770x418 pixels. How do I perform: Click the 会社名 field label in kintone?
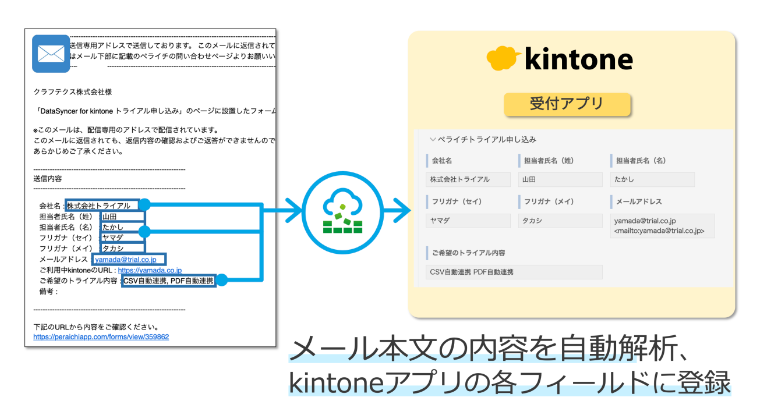click(x=442, y=161)
